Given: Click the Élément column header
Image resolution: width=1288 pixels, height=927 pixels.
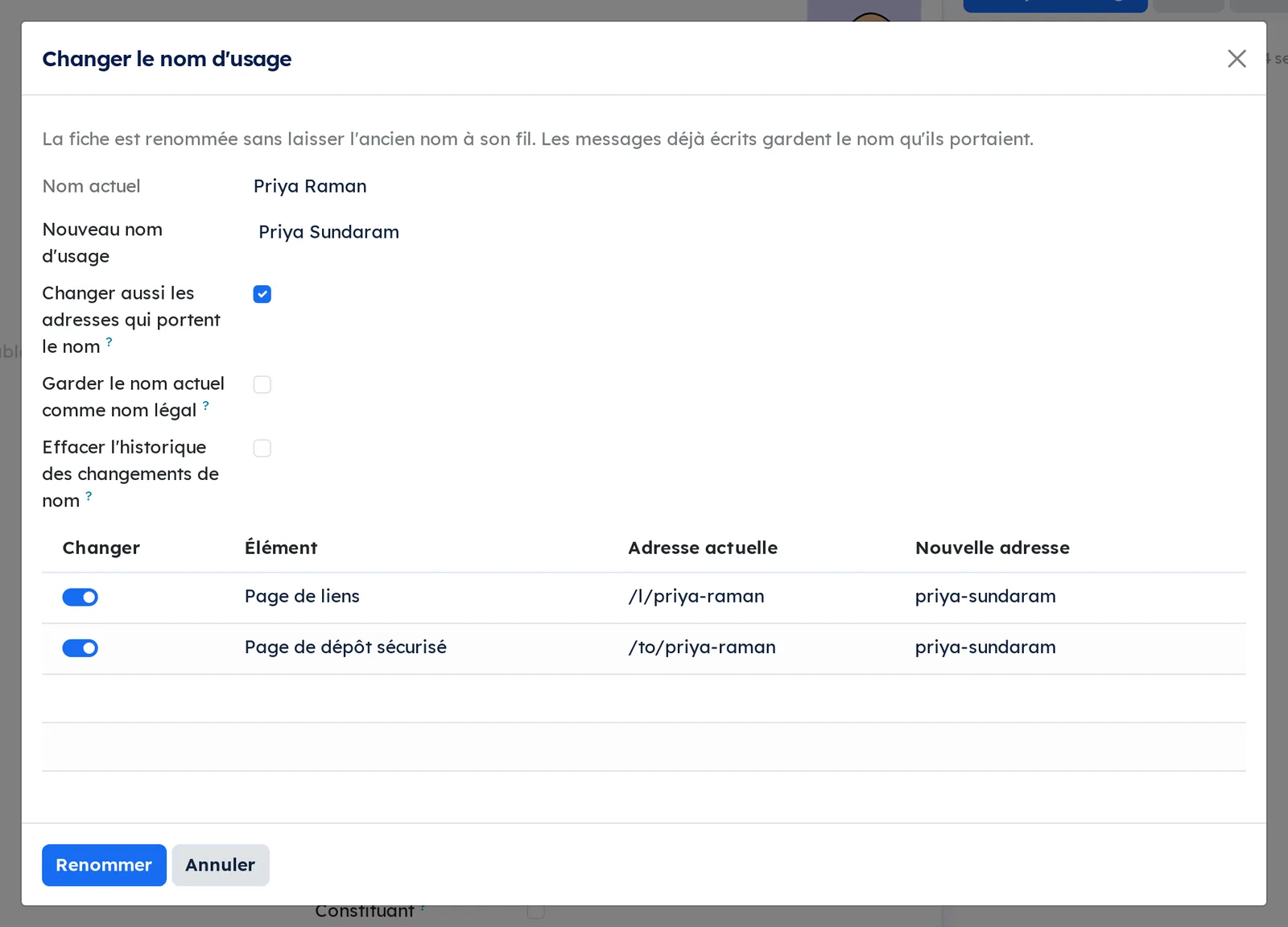Looking at the screenshot, I should click(281, 548).
